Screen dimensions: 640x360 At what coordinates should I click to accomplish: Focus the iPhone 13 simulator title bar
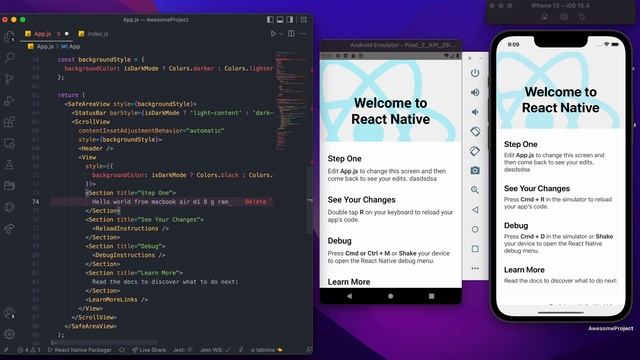coord(562,6)
